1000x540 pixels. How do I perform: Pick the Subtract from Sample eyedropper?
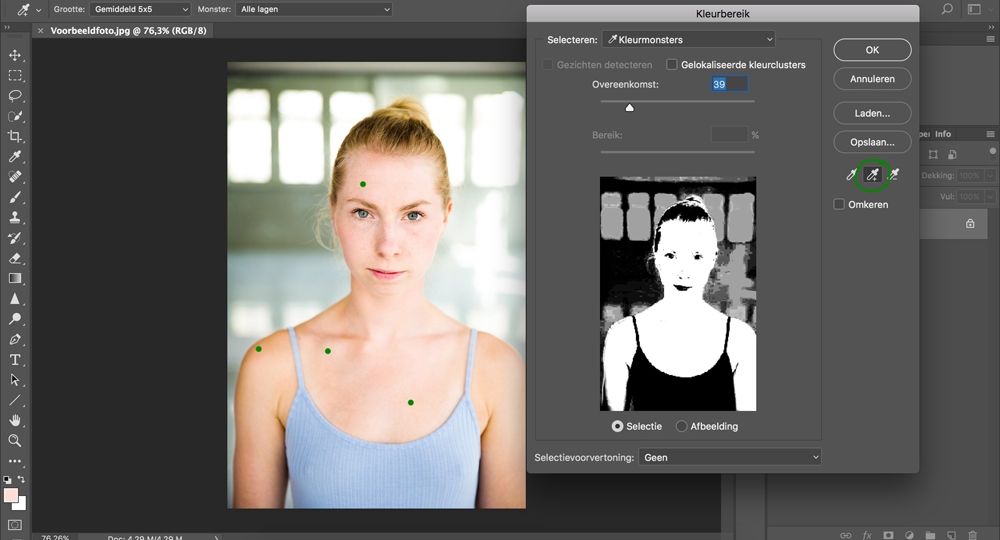click(893, 175)
